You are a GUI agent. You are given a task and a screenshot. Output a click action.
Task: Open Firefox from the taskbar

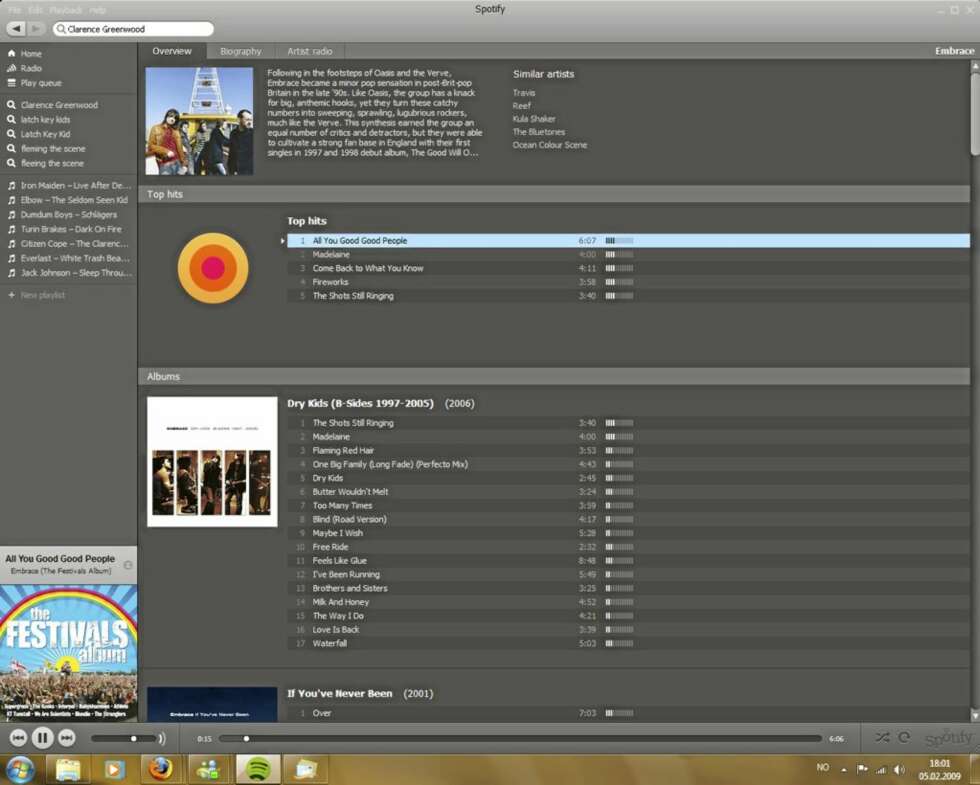[161, 769]
